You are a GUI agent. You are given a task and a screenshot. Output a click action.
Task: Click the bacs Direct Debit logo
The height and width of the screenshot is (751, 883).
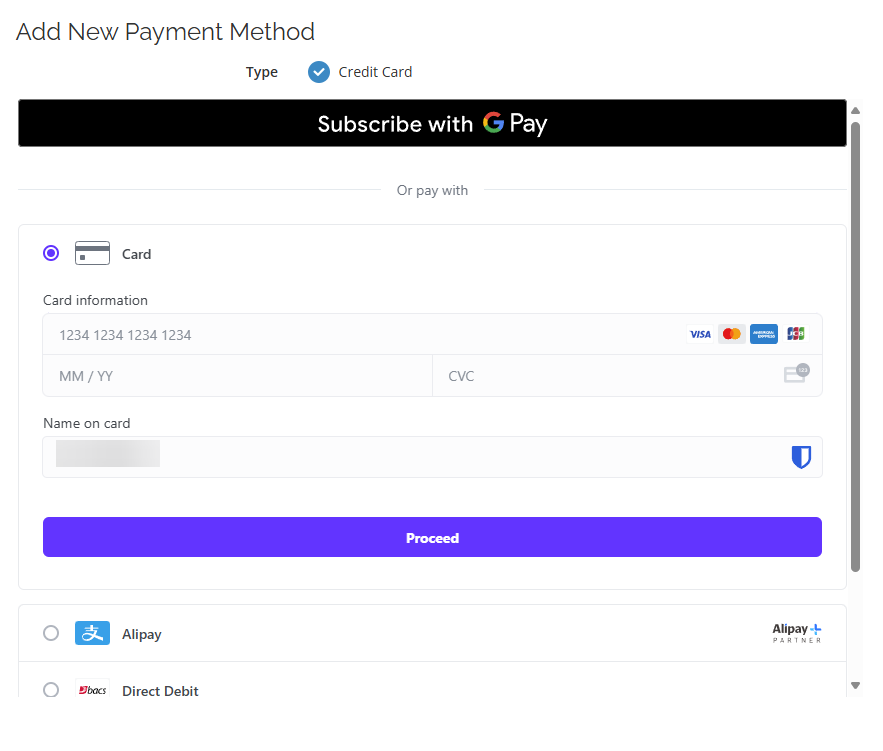coord(92,689)
